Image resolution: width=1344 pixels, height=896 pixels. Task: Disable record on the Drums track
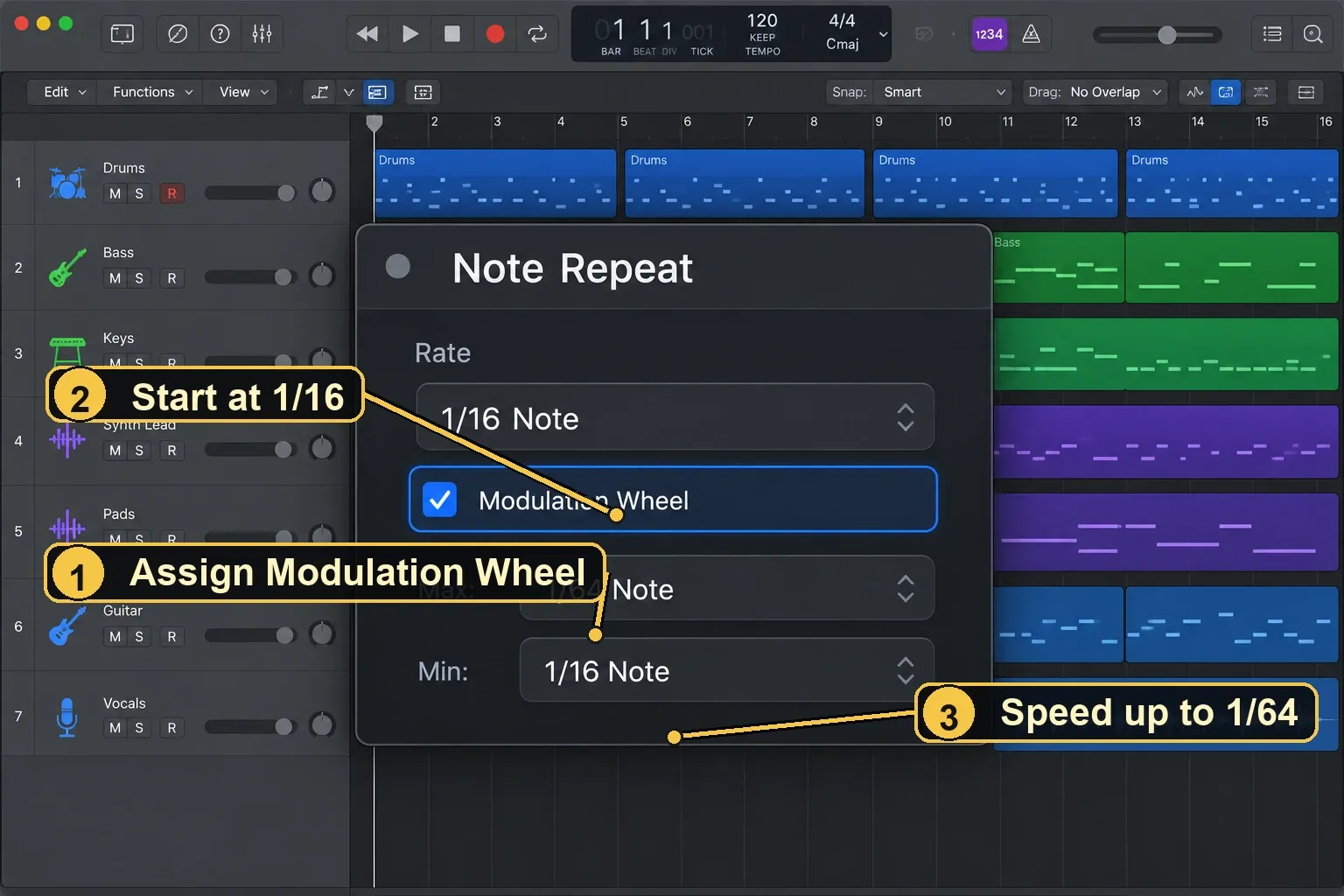pos(171,193)
